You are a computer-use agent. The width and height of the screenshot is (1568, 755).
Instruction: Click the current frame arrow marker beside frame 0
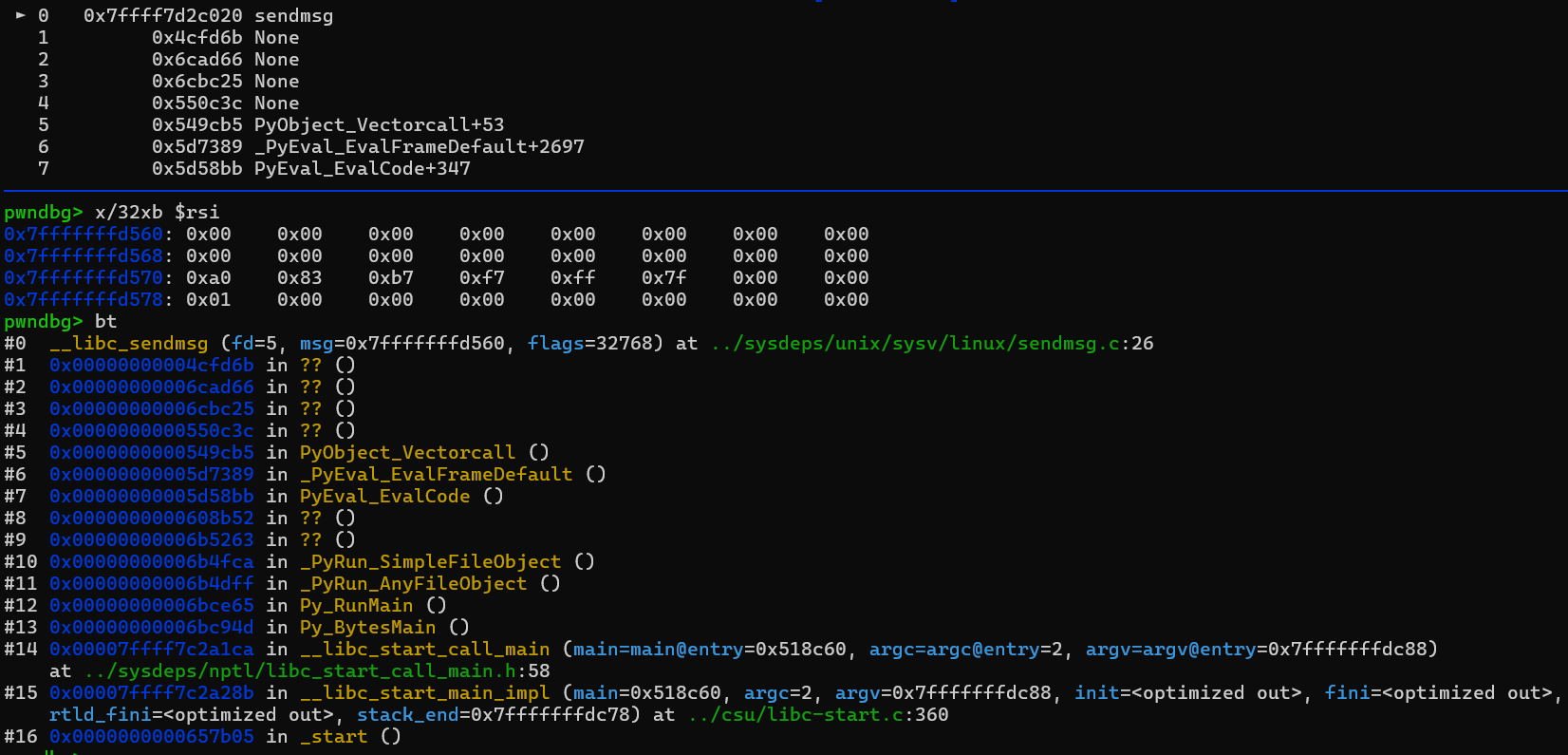pos(21,16)
